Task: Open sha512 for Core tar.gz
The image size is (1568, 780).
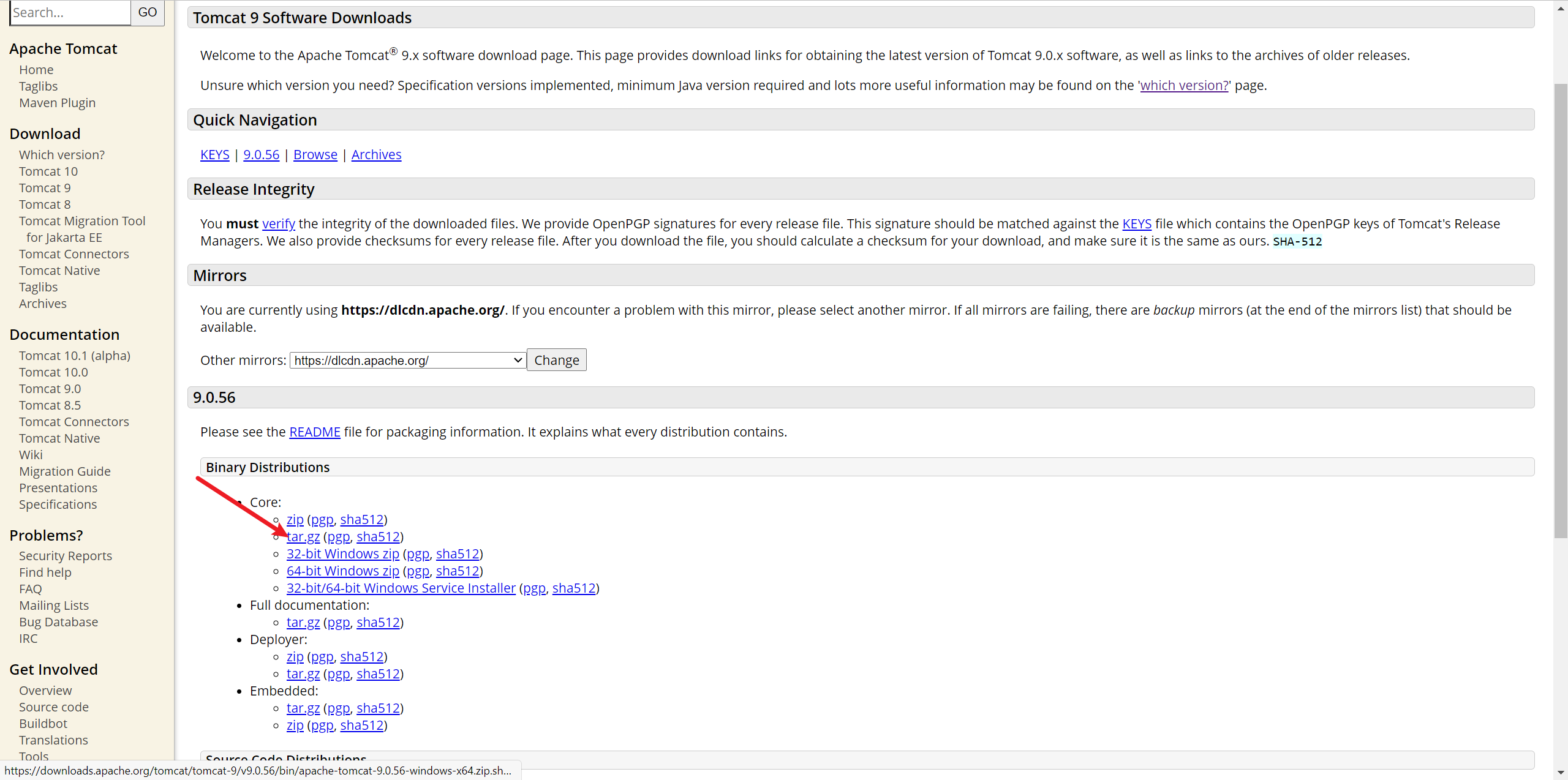Action: click(x=379, y=537)
